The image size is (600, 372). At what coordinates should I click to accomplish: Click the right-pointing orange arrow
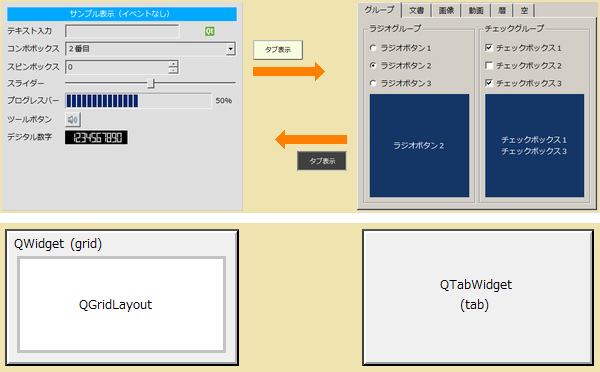(x=289, y=71)
